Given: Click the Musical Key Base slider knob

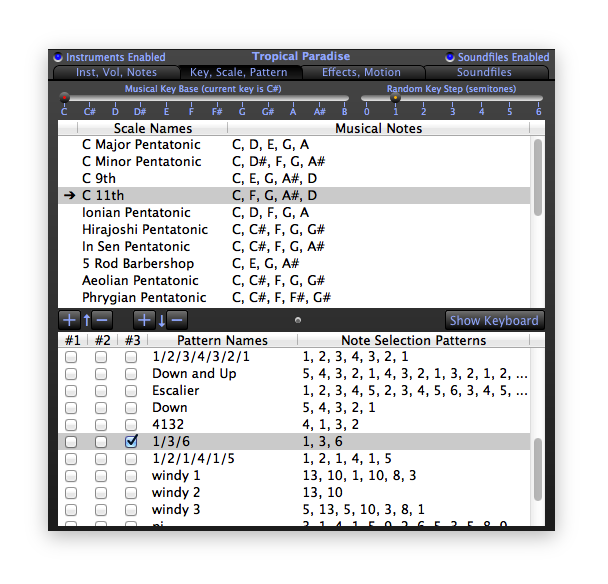Looking at the screenshot, I should (64, 97).
